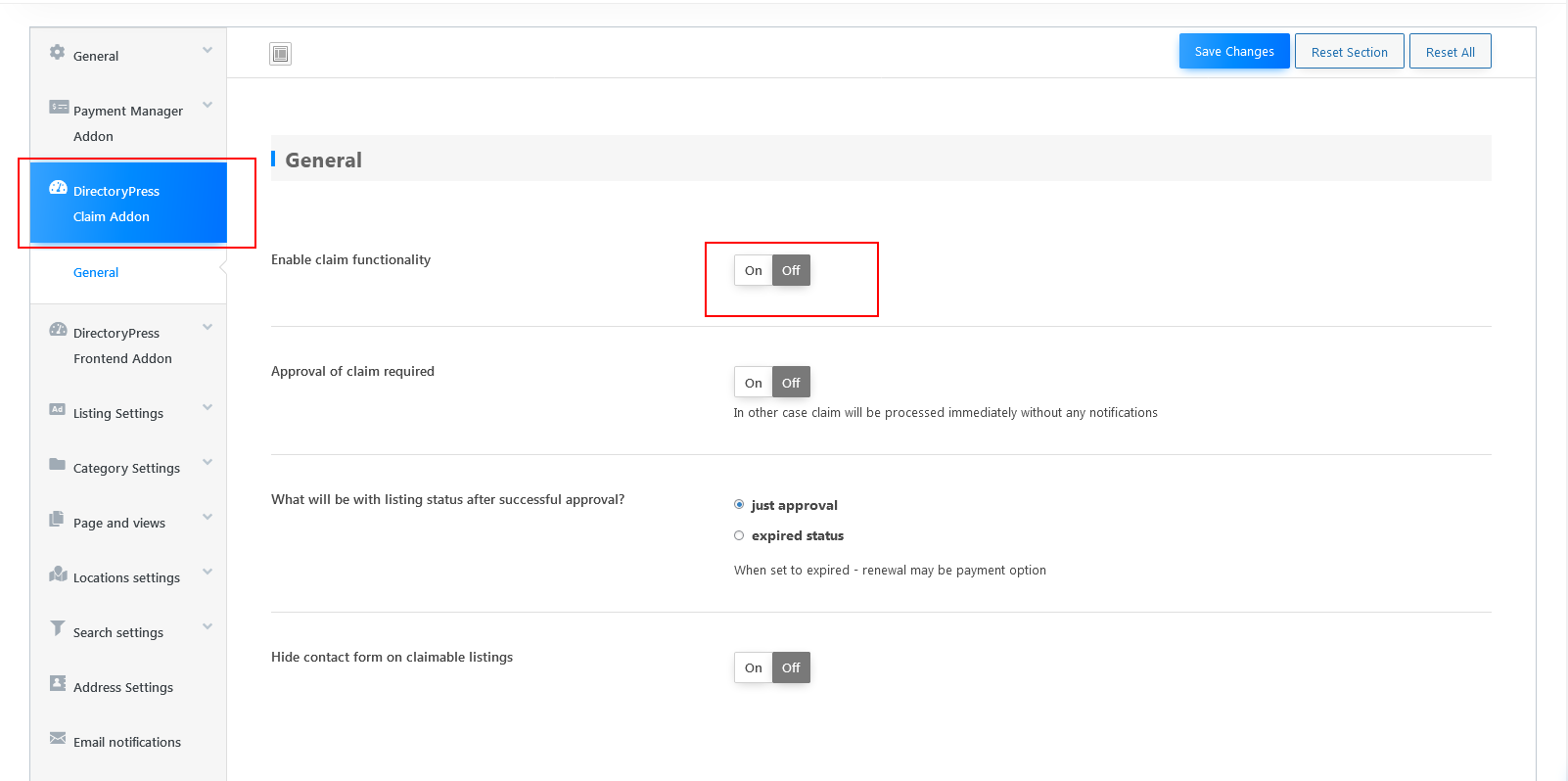Turn On Enable claim functionality
This screenshot has height=781, width=1568.
point(754,270)
